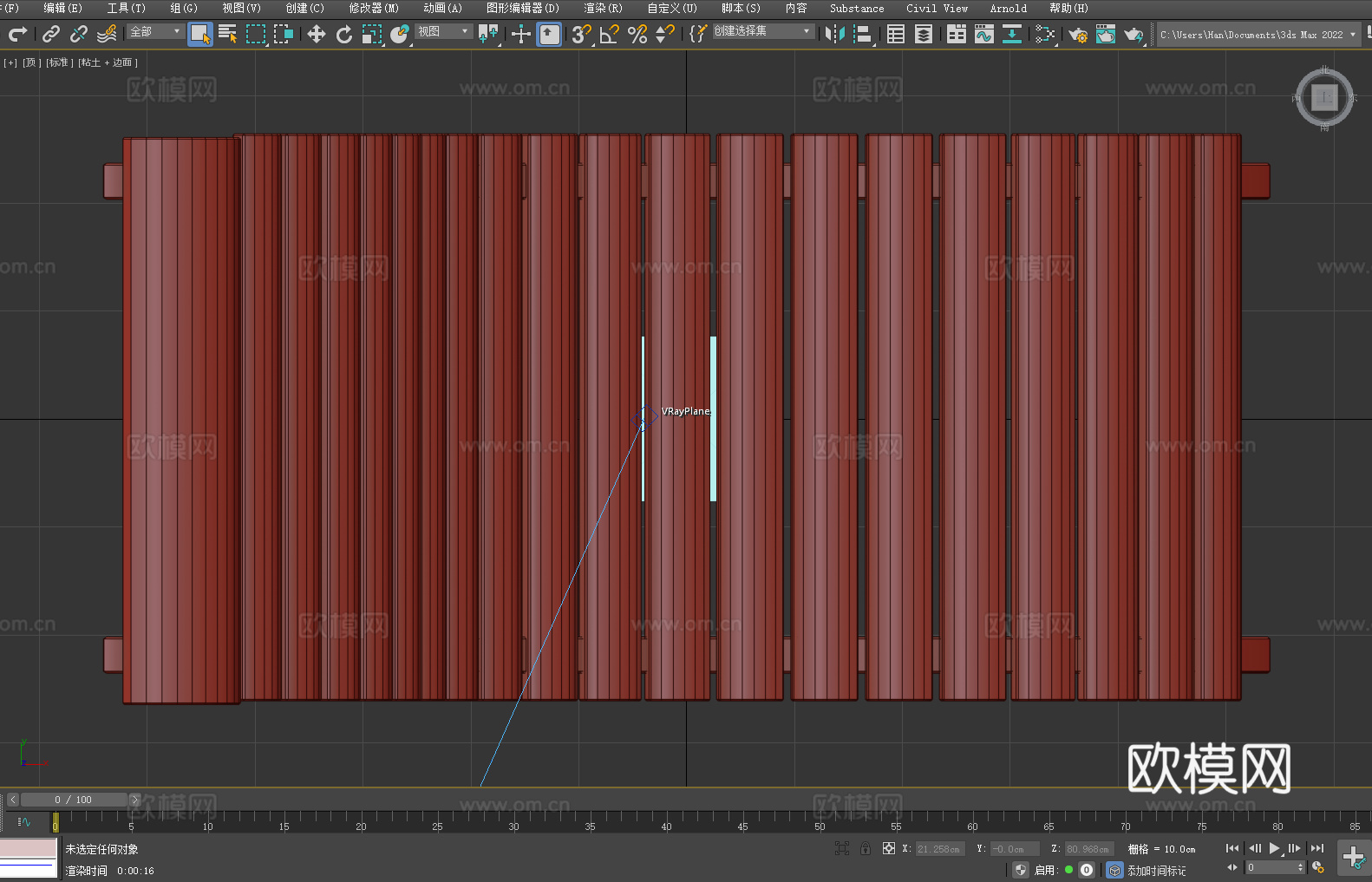This screenshot has height=882, width=1372.
Task: Open 创建选择集 named selection dropdown
Action: pos(763,31)
